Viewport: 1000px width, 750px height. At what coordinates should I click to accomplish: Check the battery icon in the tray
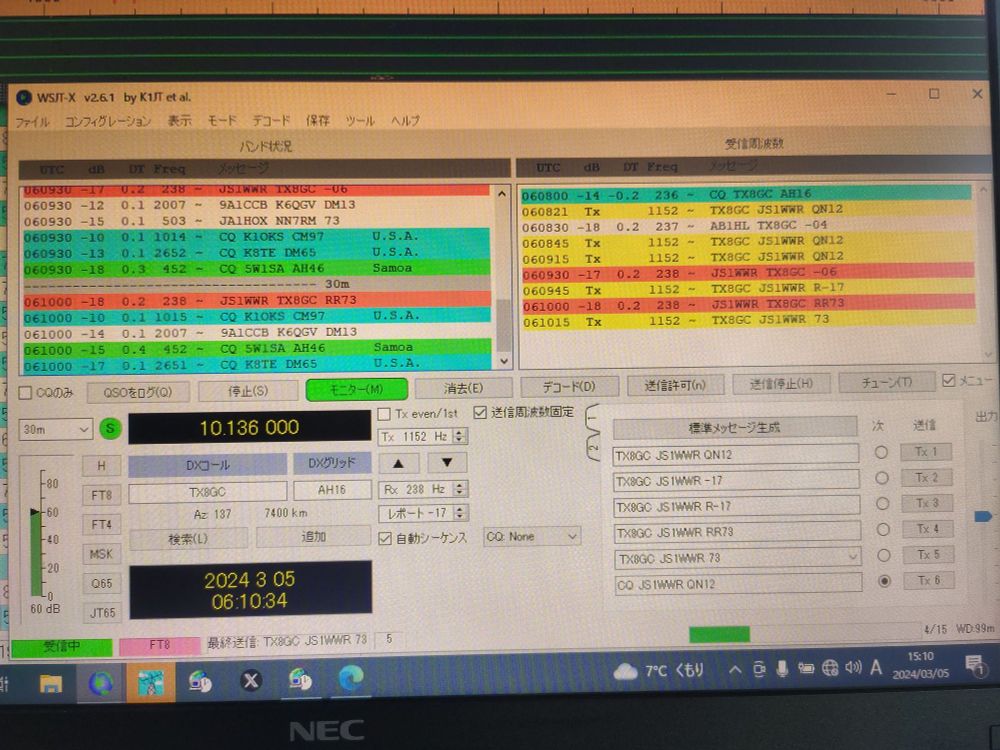(x=805, y=668)
